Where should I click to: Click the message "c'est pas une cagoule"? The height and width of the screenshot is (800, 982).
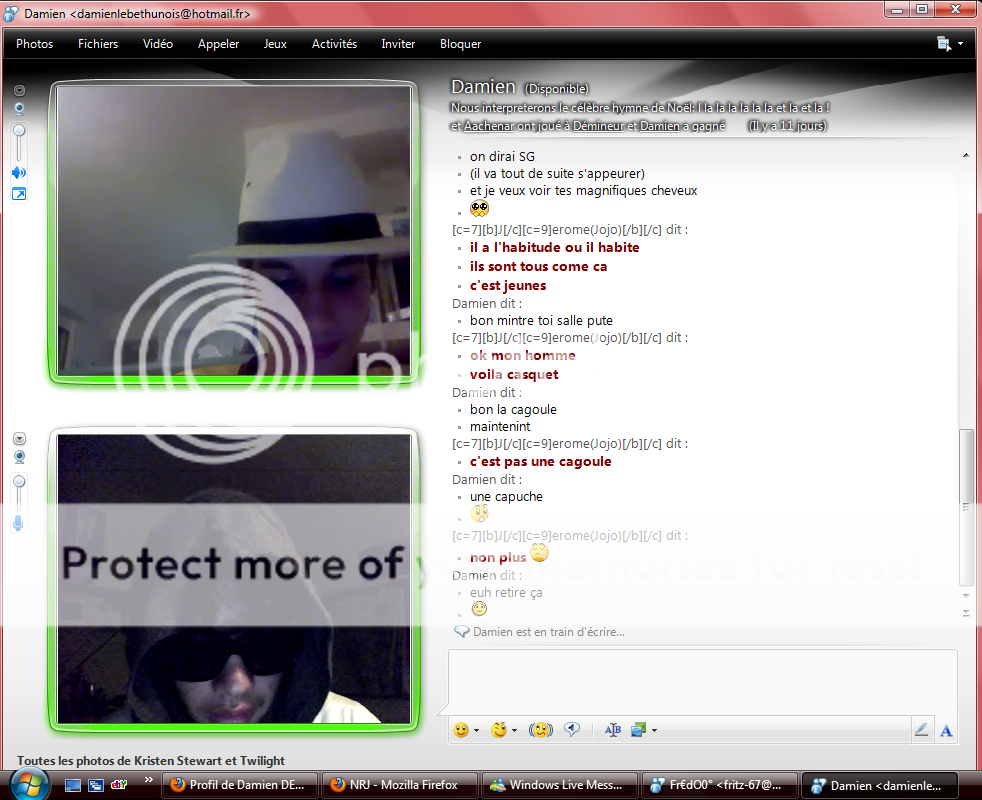coord(540,462)
